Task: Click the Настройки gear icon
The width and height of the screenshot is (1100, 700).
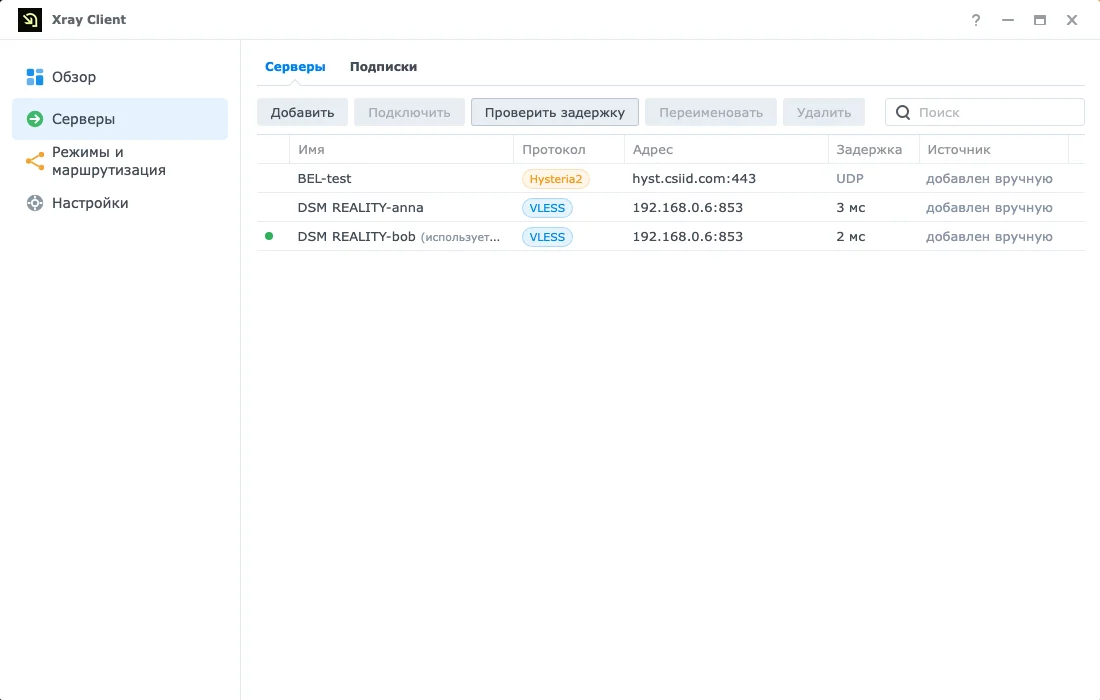Action: tap(34, 203)
